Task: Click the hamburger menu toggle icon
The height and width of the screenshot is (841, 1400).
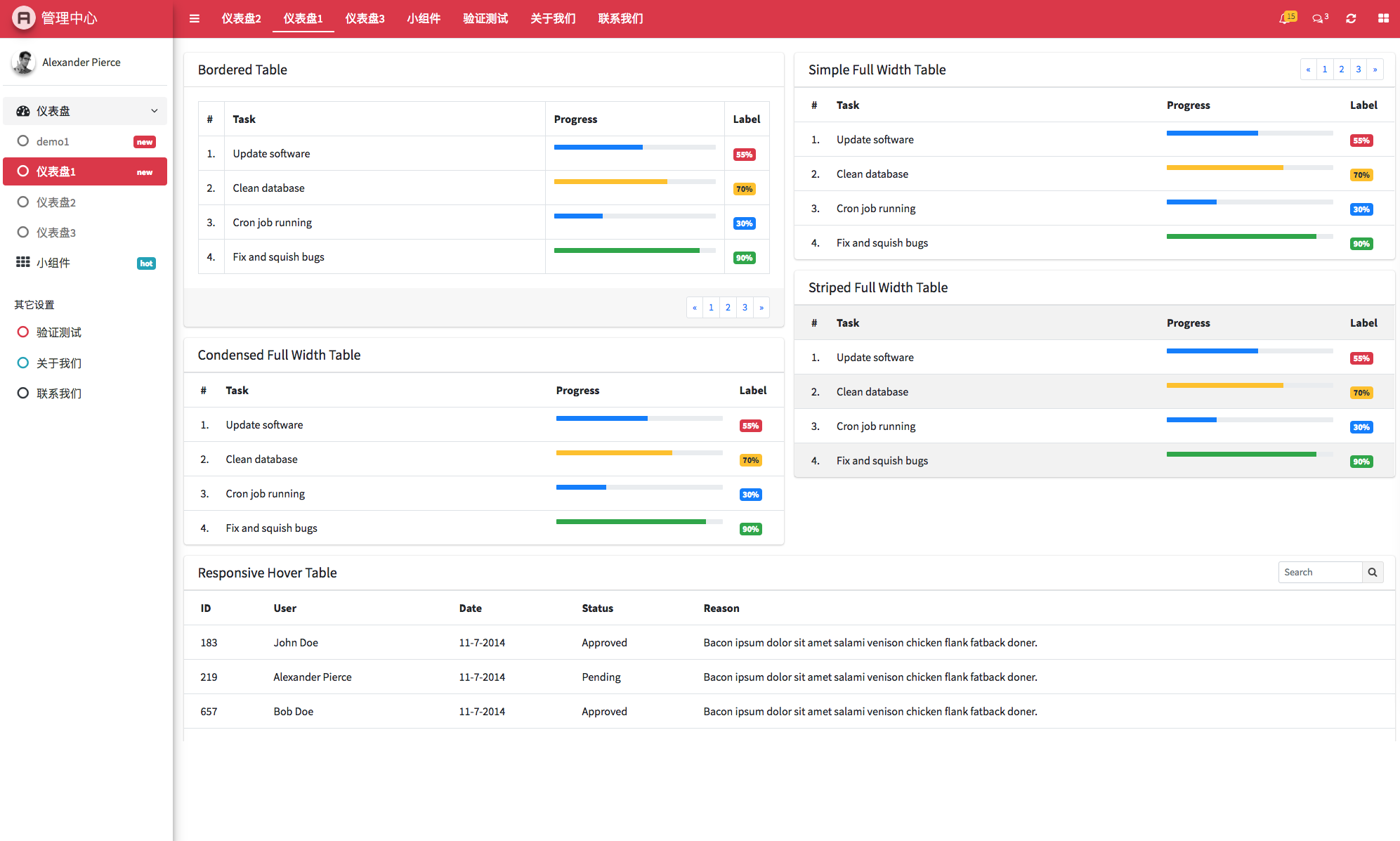Action: [x=195, y=19]
